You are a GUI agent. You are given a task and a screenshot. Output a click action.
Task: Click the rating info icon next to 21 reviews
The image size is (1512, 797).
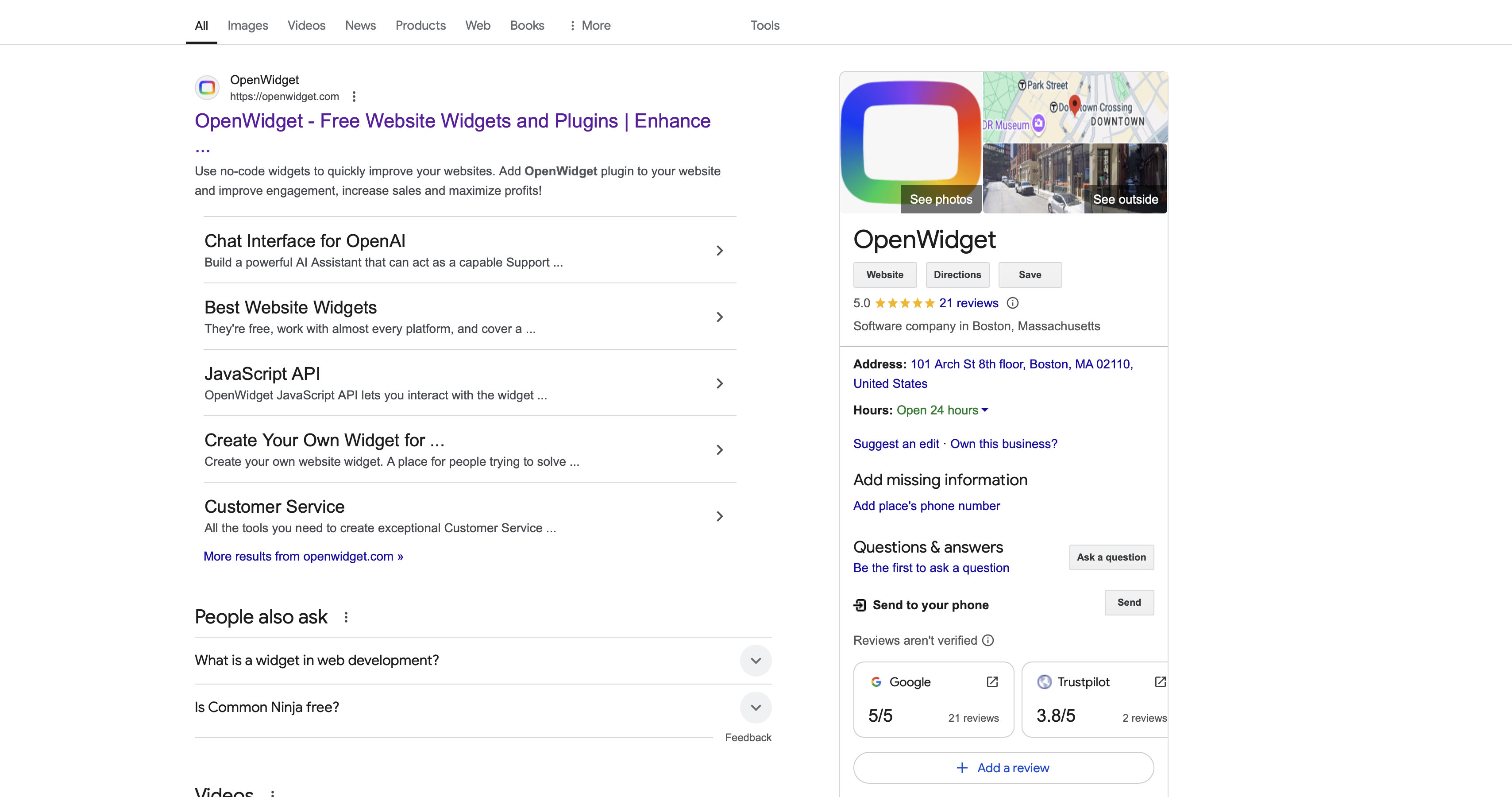point(1013,303)
